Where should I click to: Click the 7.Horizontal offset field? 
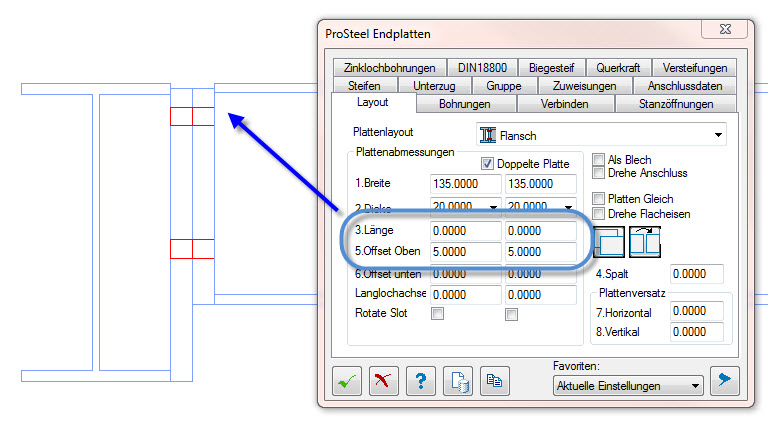point(696,311)
